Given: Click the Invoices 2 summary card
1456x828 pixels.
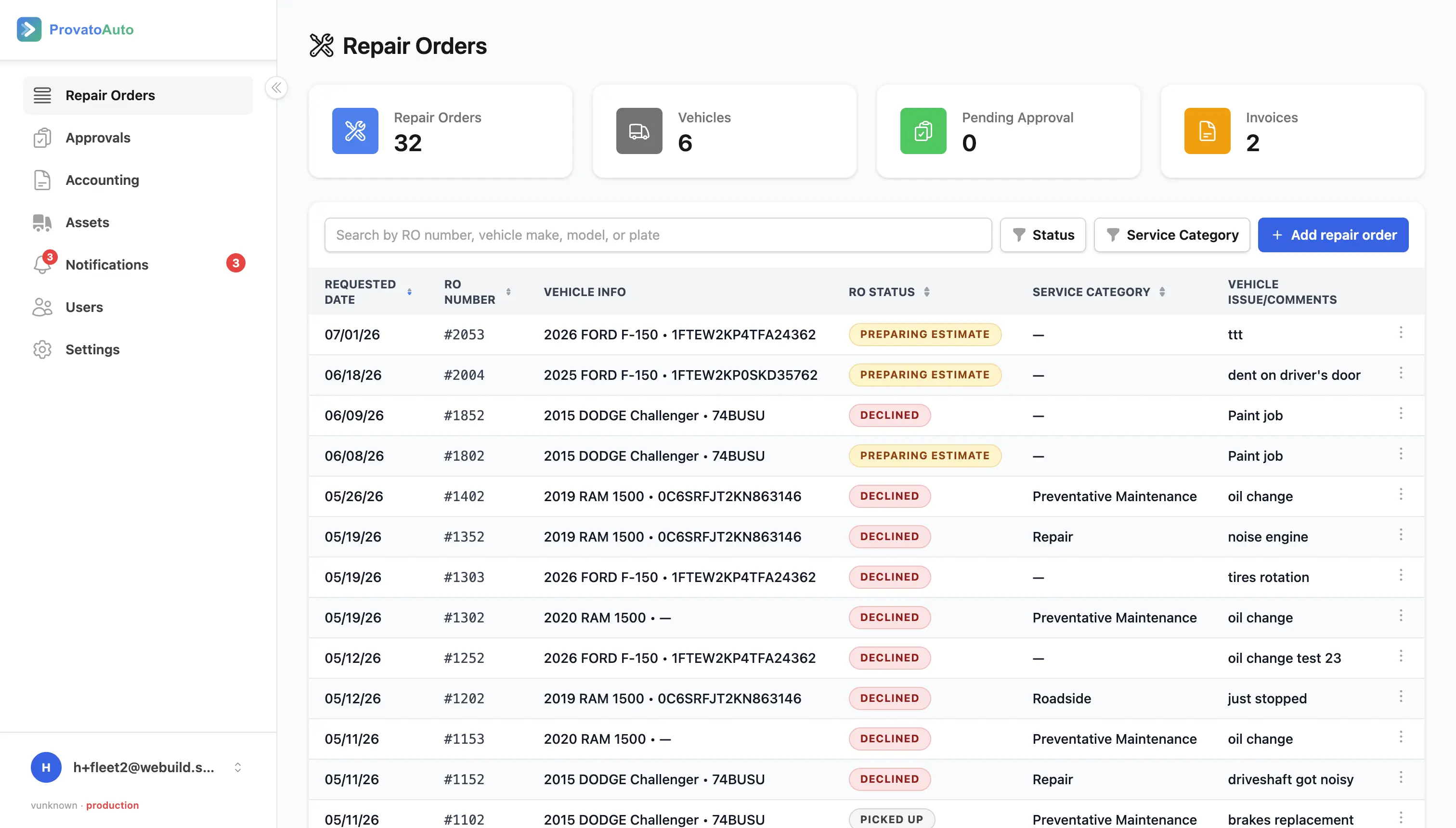Looking at the screenshot, I should [1292, 131].
